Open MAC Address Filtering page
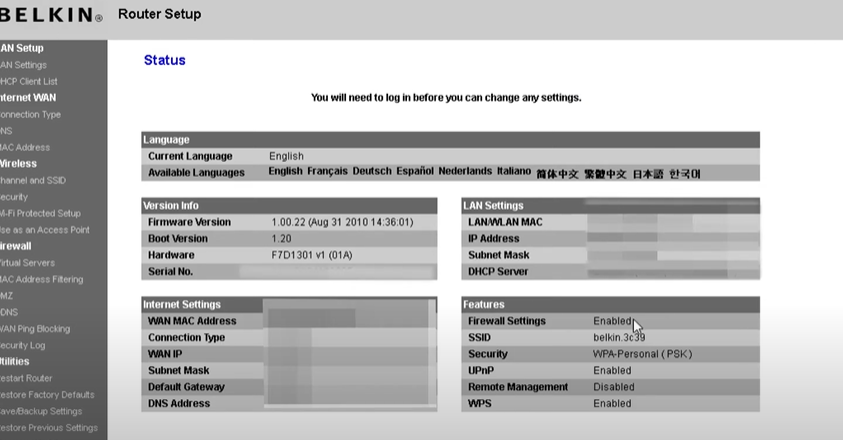This screenshot has height=440, width=843. pyautogui.click(x=41, y=279)
